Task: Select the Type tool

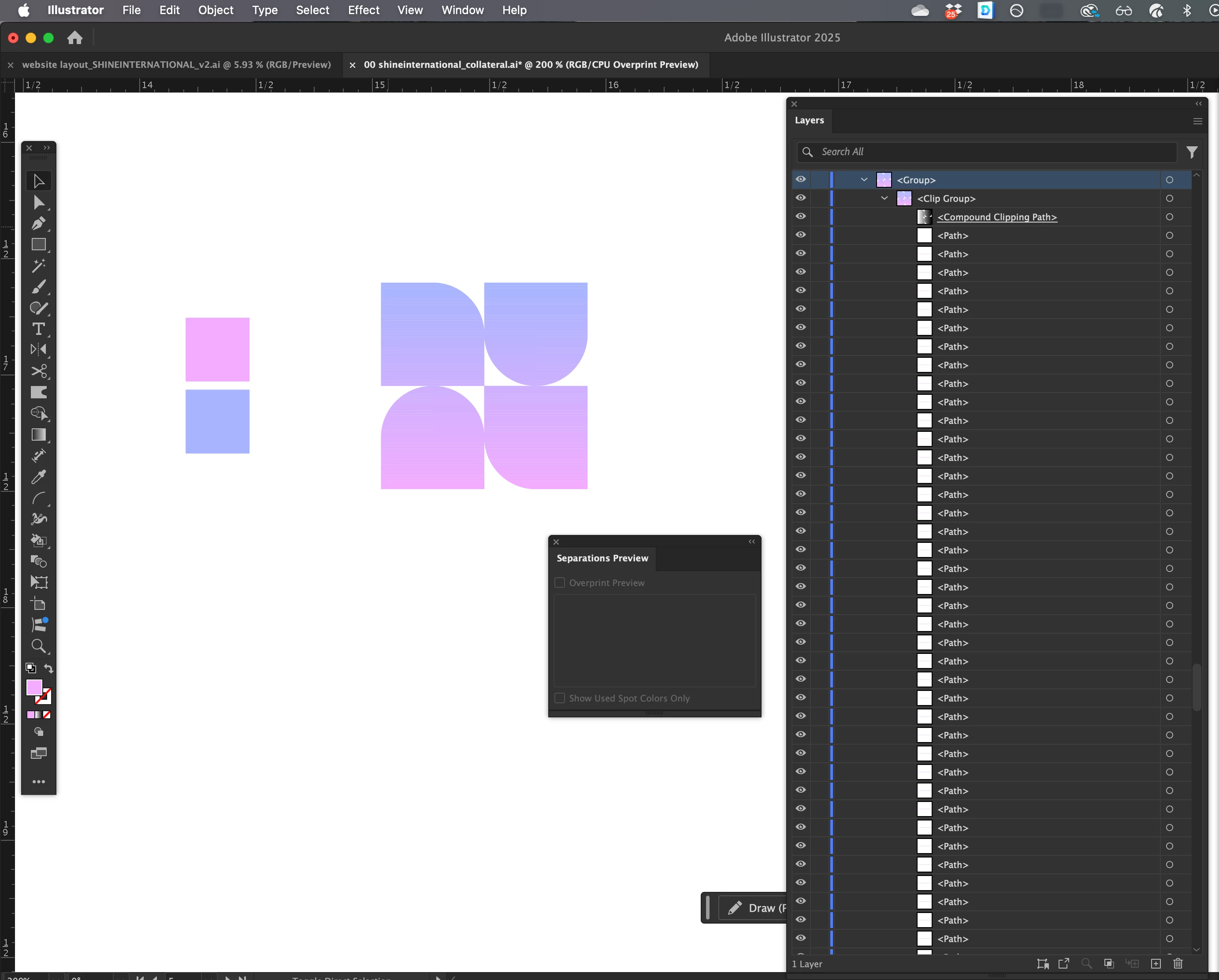Action: (x=38, y=329)
